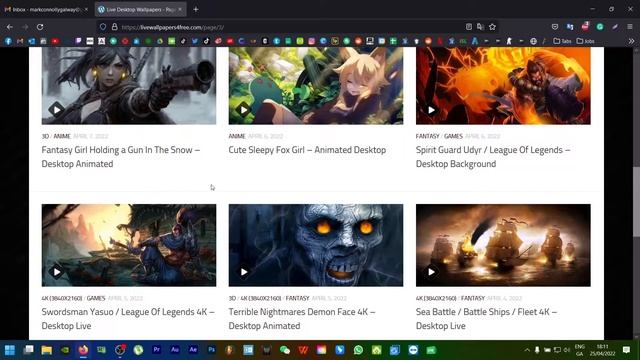640x360 pixels.
Task: Open the Windows Start menu
Action: 10,350
